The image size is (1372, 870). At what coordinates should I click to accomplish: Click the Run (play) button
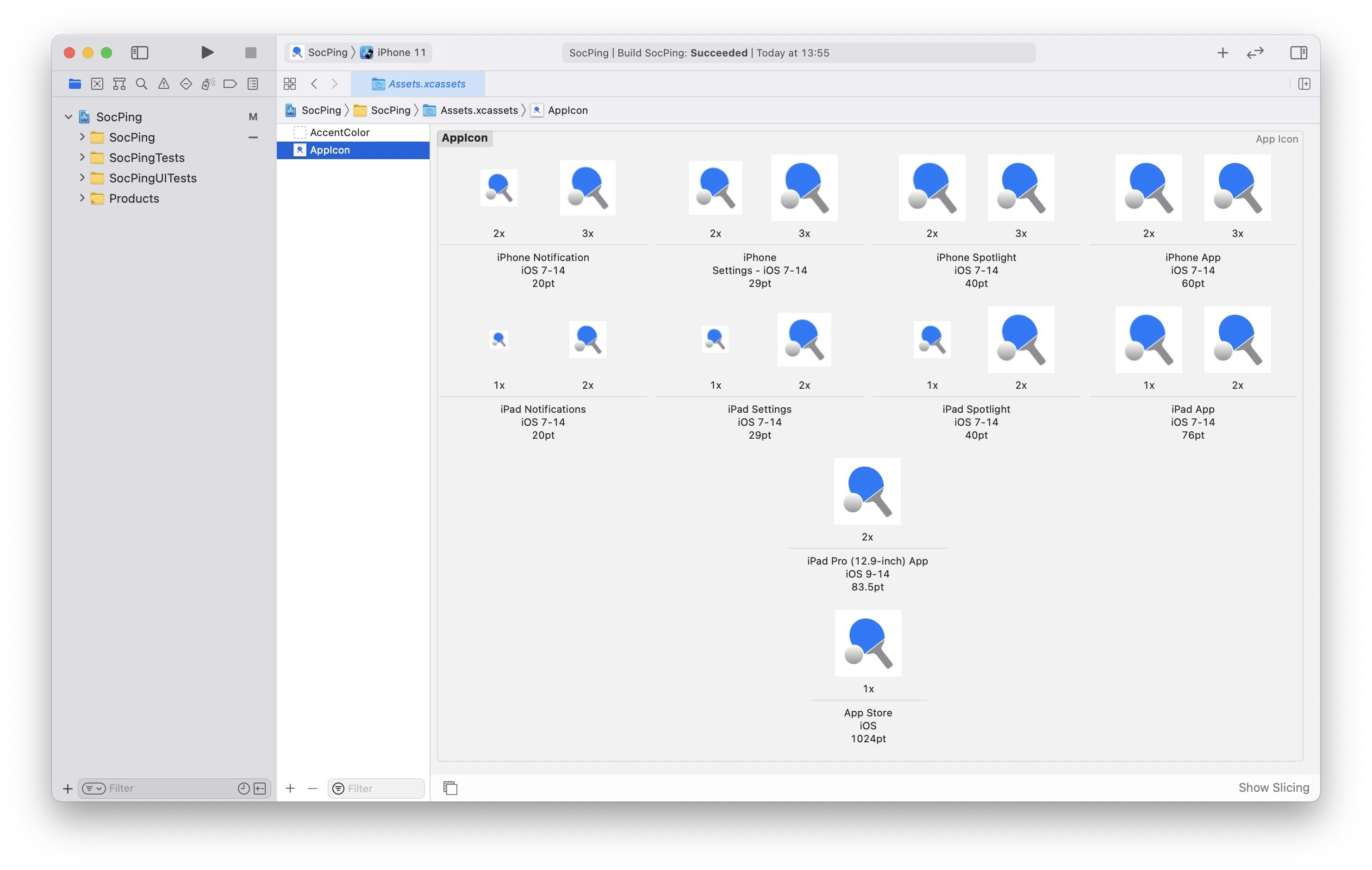click(207, 52)
